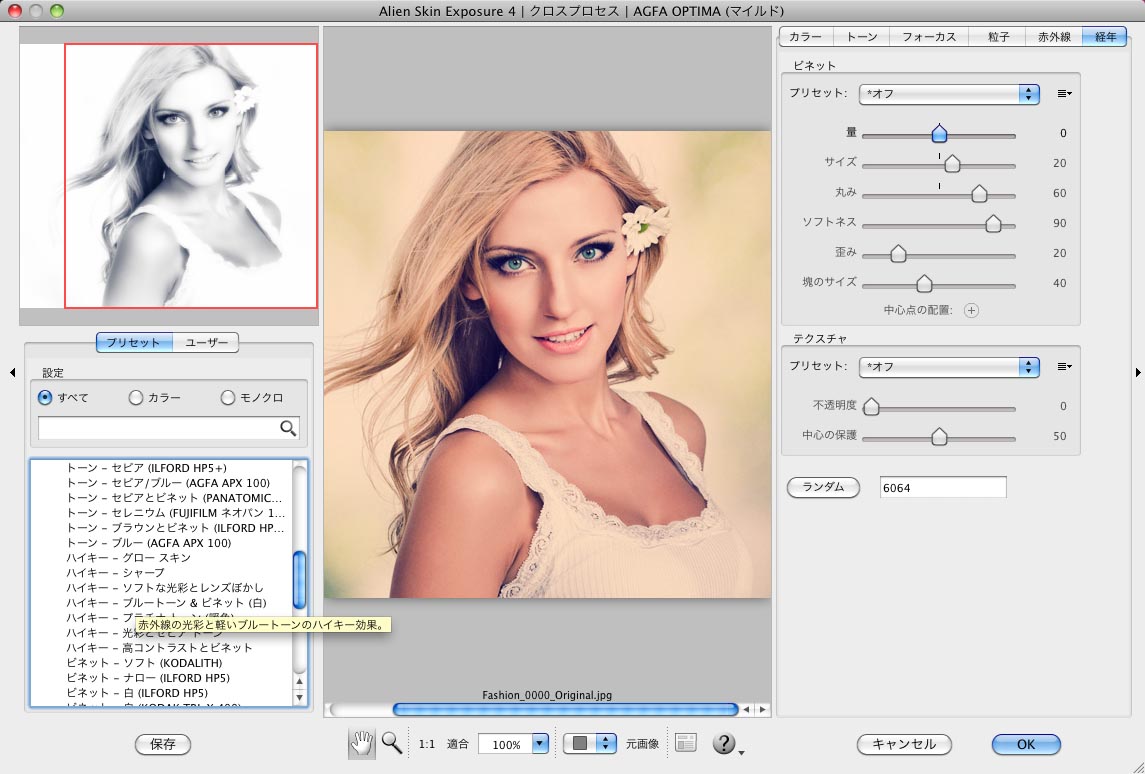Open the texture preset options menu icon

point(1064,367)
